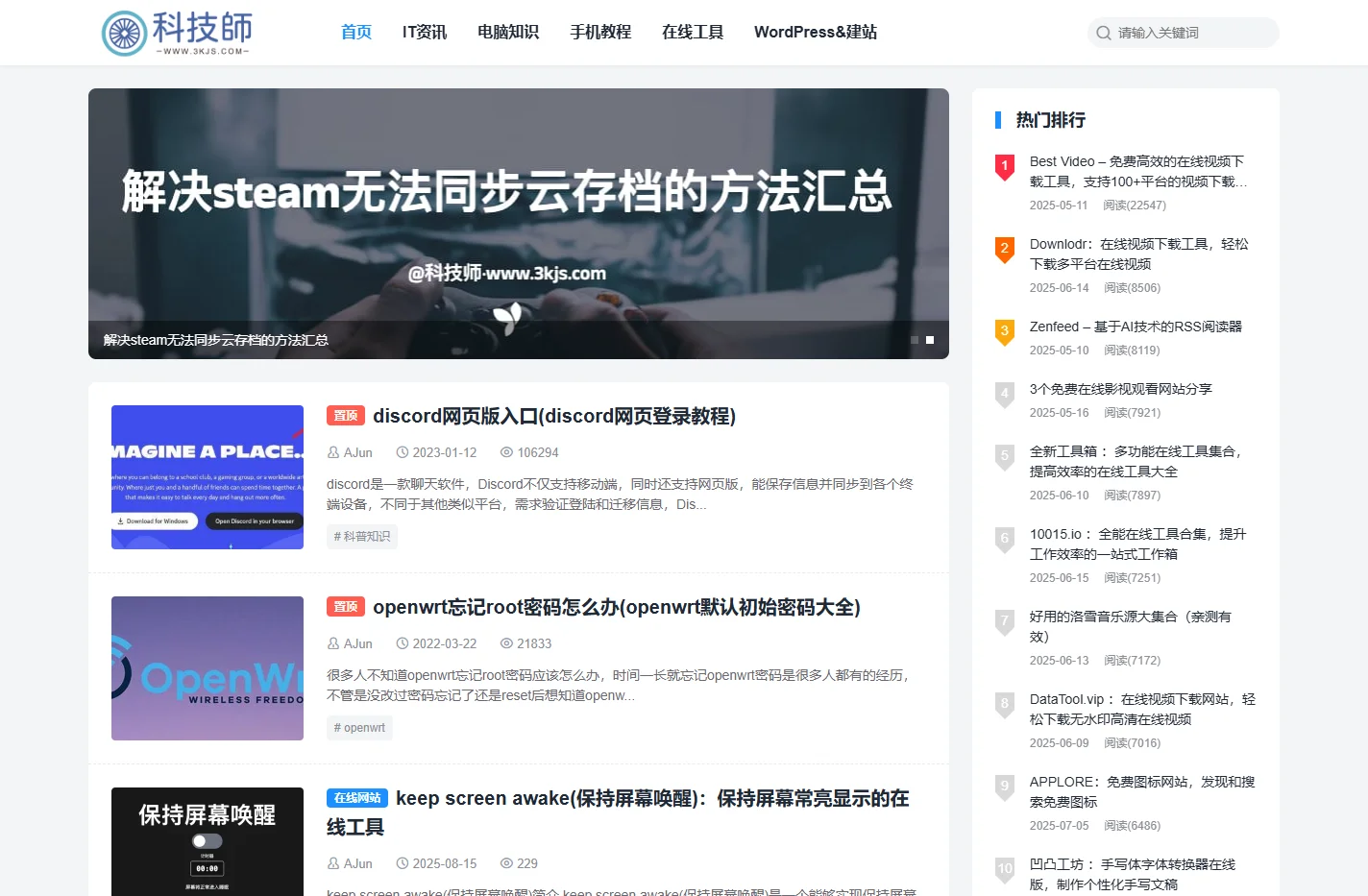1368x896 pixels.
Task: Open post DataTool.vip 在线视频下载网站
Action: (x=1143, y=710)
